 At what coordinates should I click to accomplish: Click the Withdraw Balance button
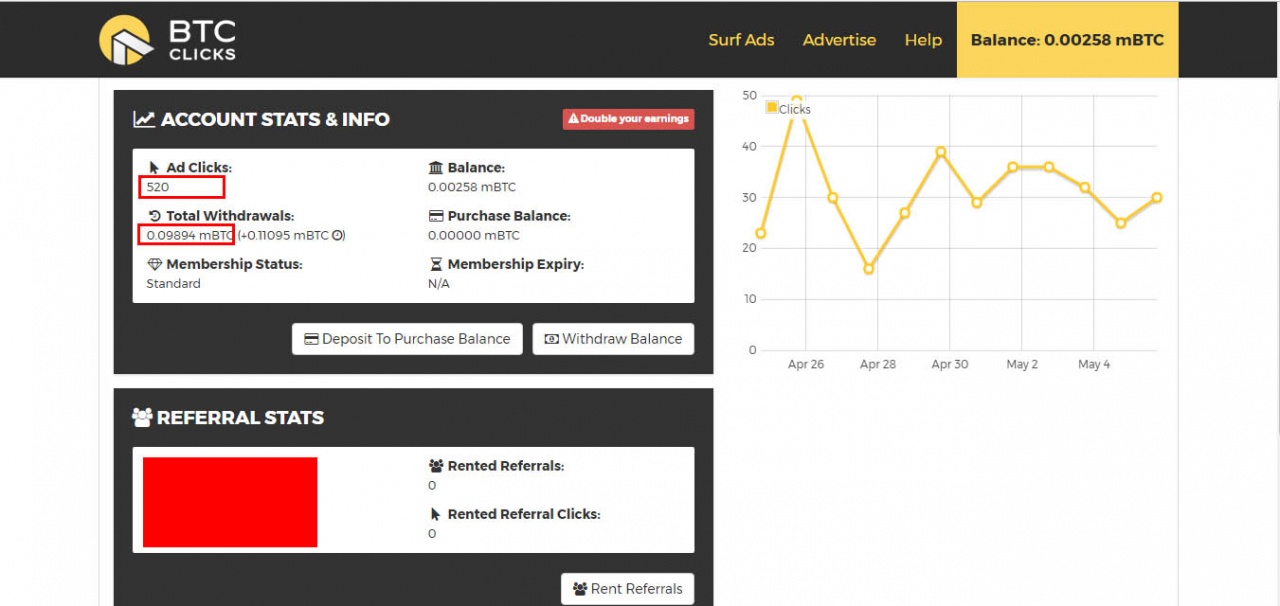pos(613,339)
